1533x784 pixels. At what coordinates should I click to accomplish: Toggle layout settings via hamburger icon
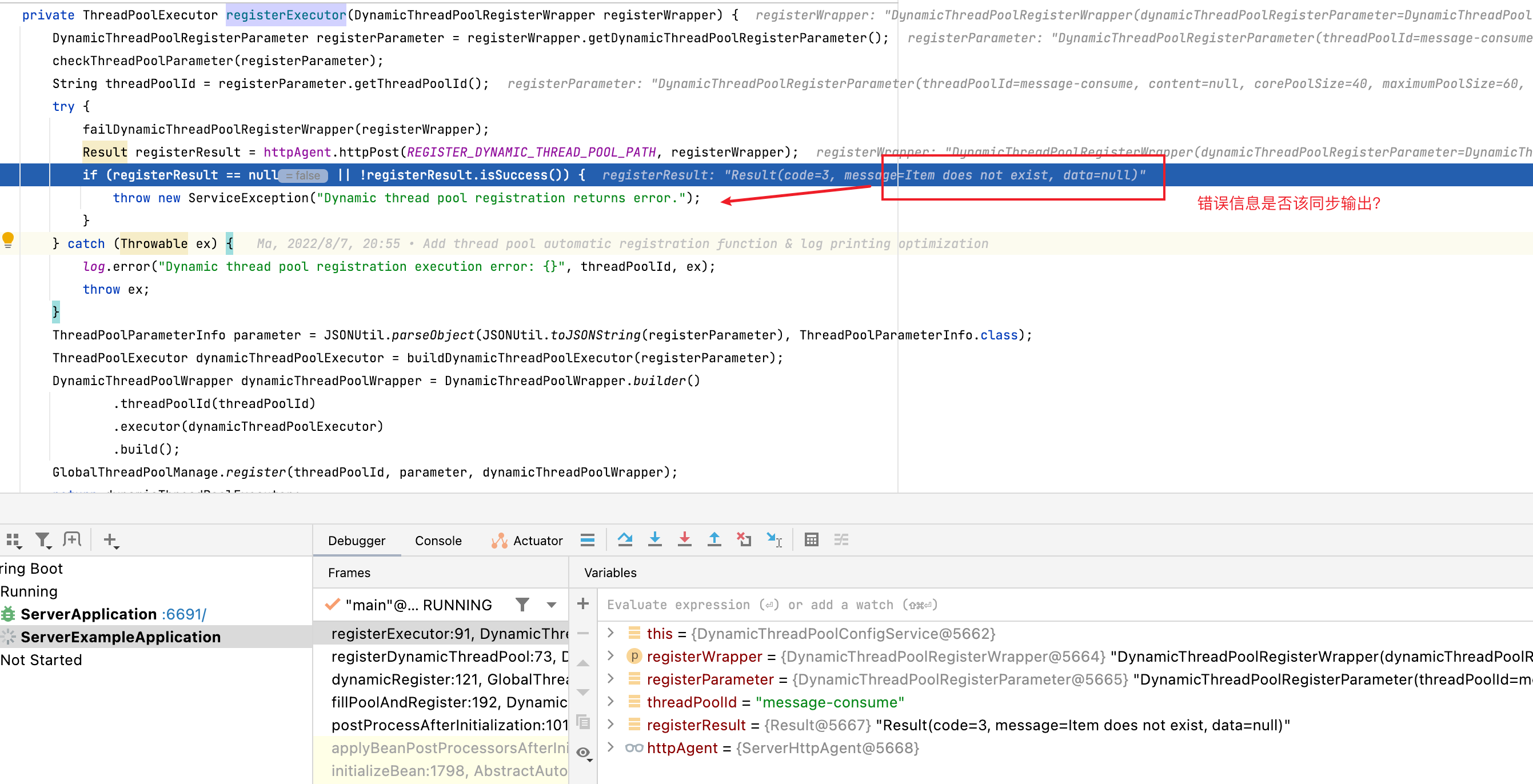[x=588, y=539]
